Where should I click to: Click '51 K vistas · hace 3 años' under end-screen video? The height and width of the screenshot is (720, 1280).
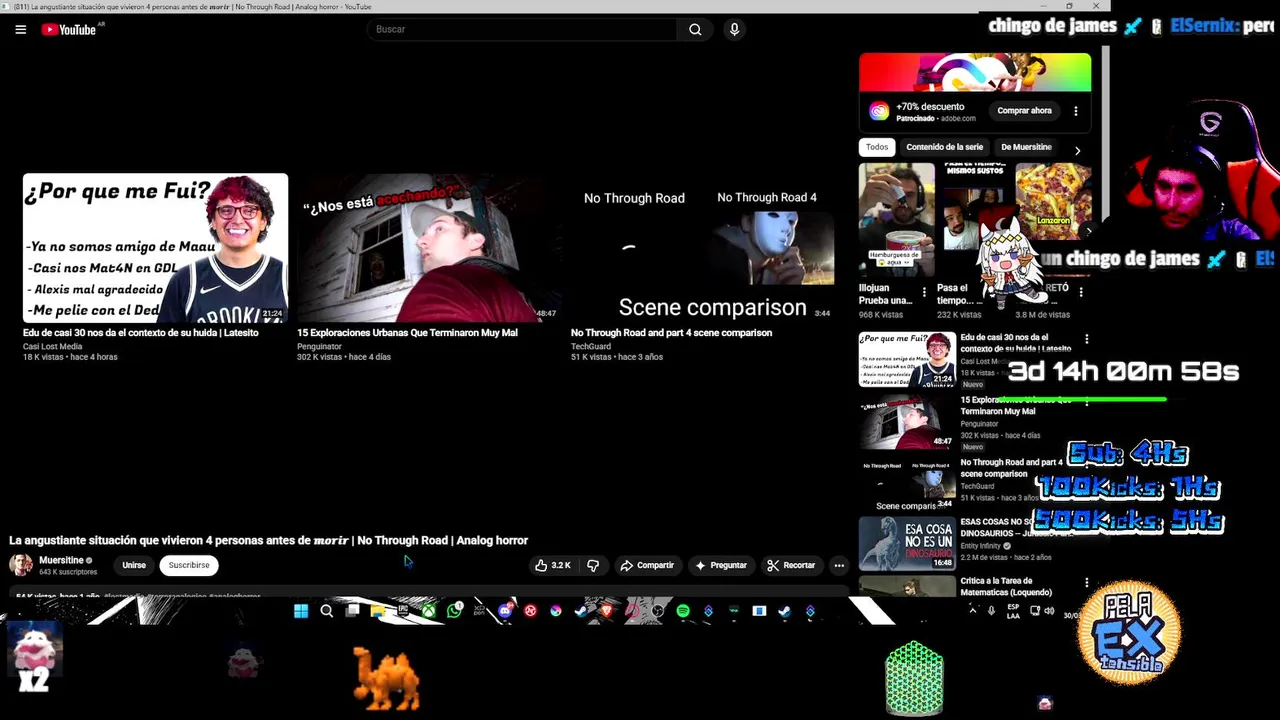(617, 357)
